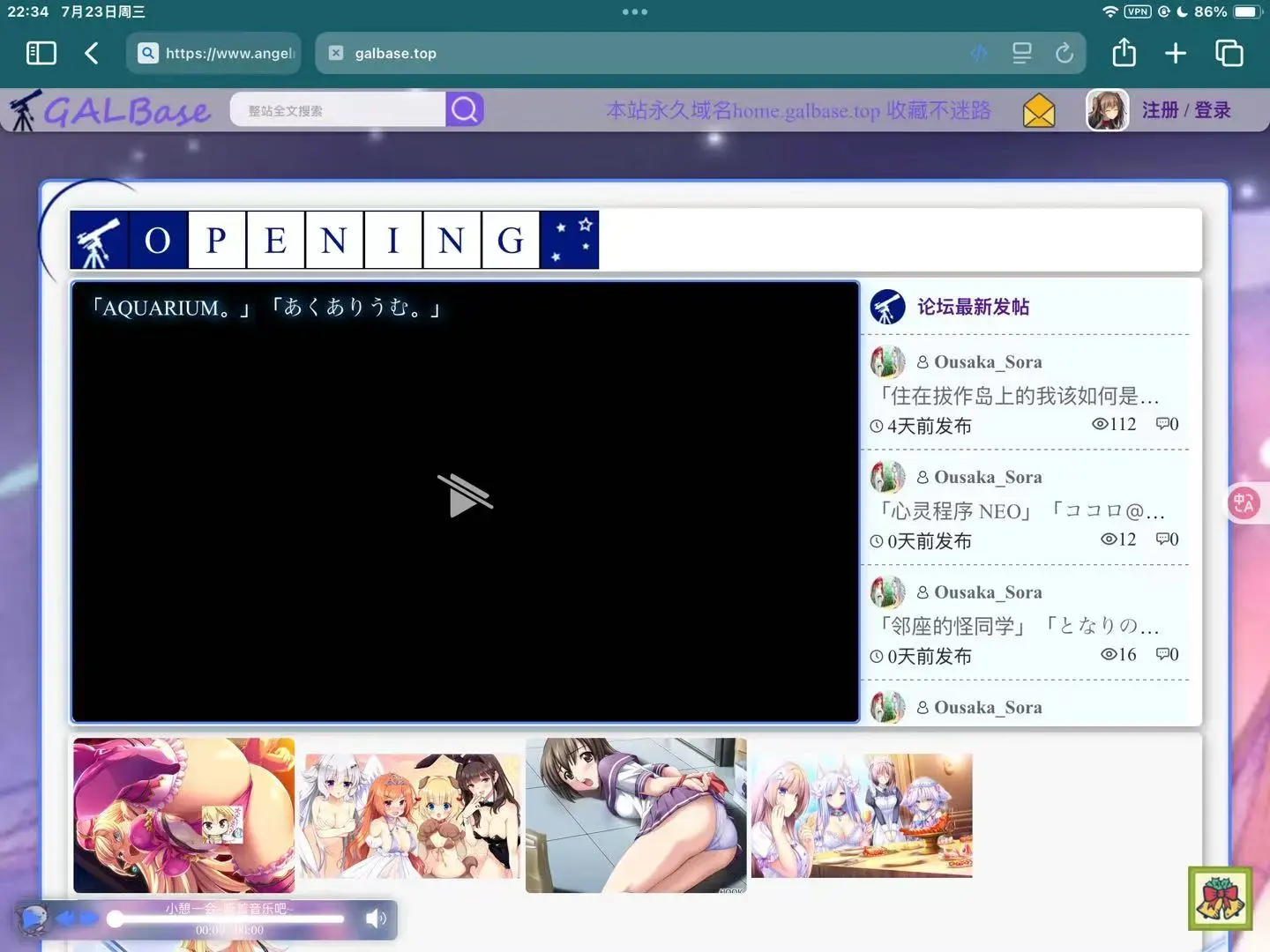Tap the avatar on the 邻座的怪同学 post
1270x952 pixels.
click(887, 592)
